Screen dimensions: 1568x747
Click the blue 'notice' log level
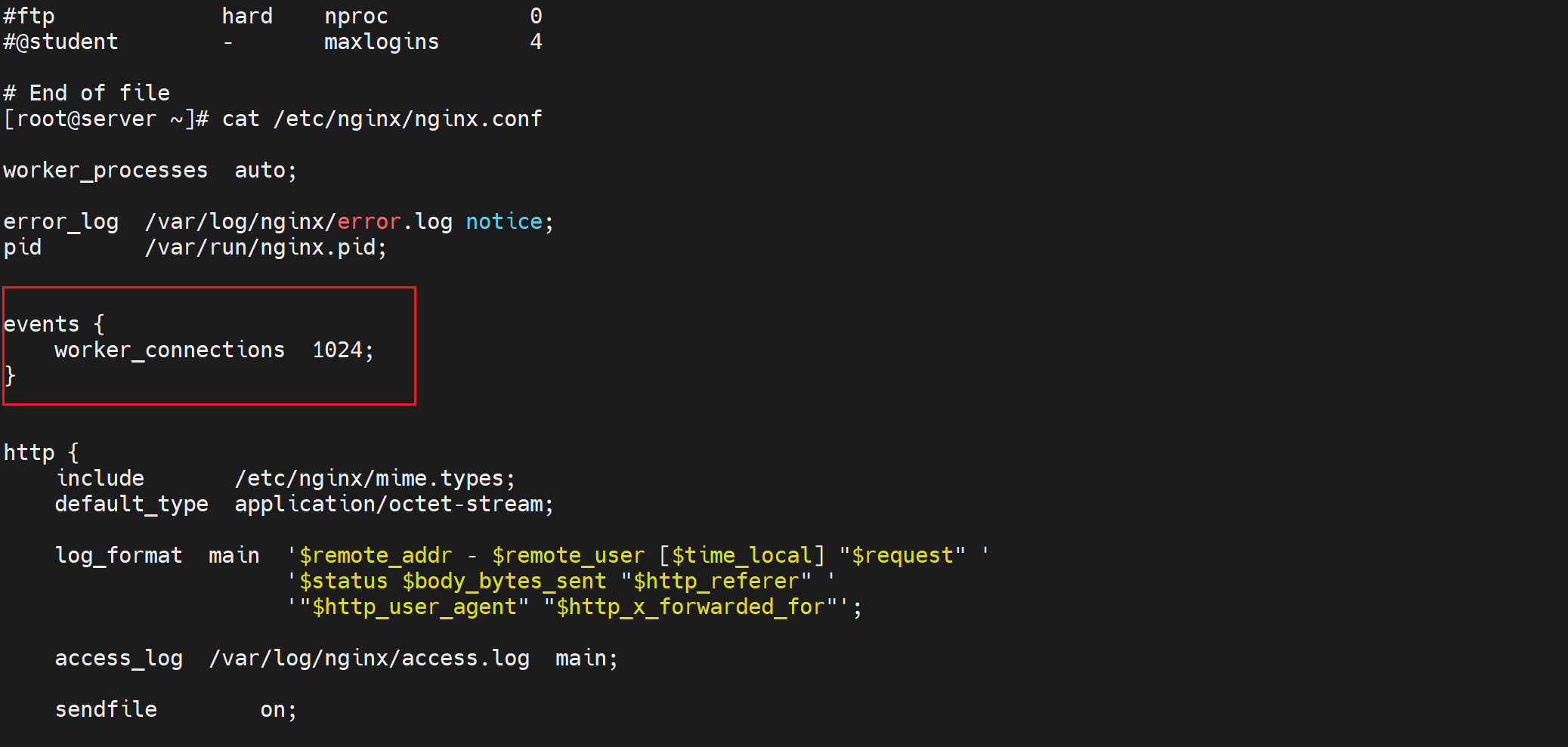[x=504, y=222]
